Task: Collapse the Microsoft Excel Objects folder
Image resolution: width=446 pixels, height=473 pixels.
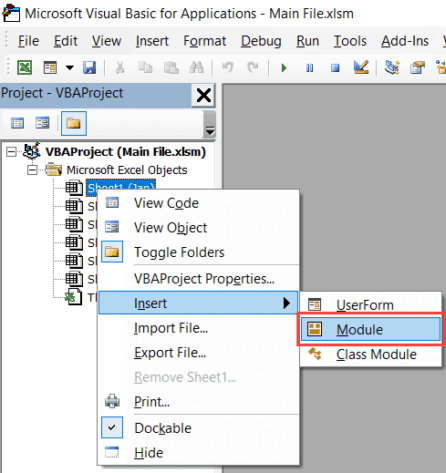Action: point(32,170)
